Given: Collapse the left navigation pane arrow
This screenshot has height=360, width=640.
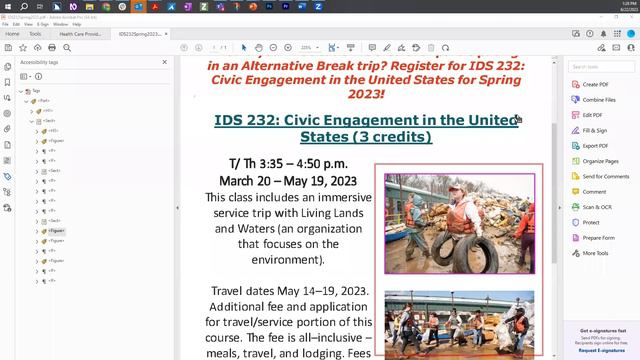Looking at the screenshot, I should (177, 208).
